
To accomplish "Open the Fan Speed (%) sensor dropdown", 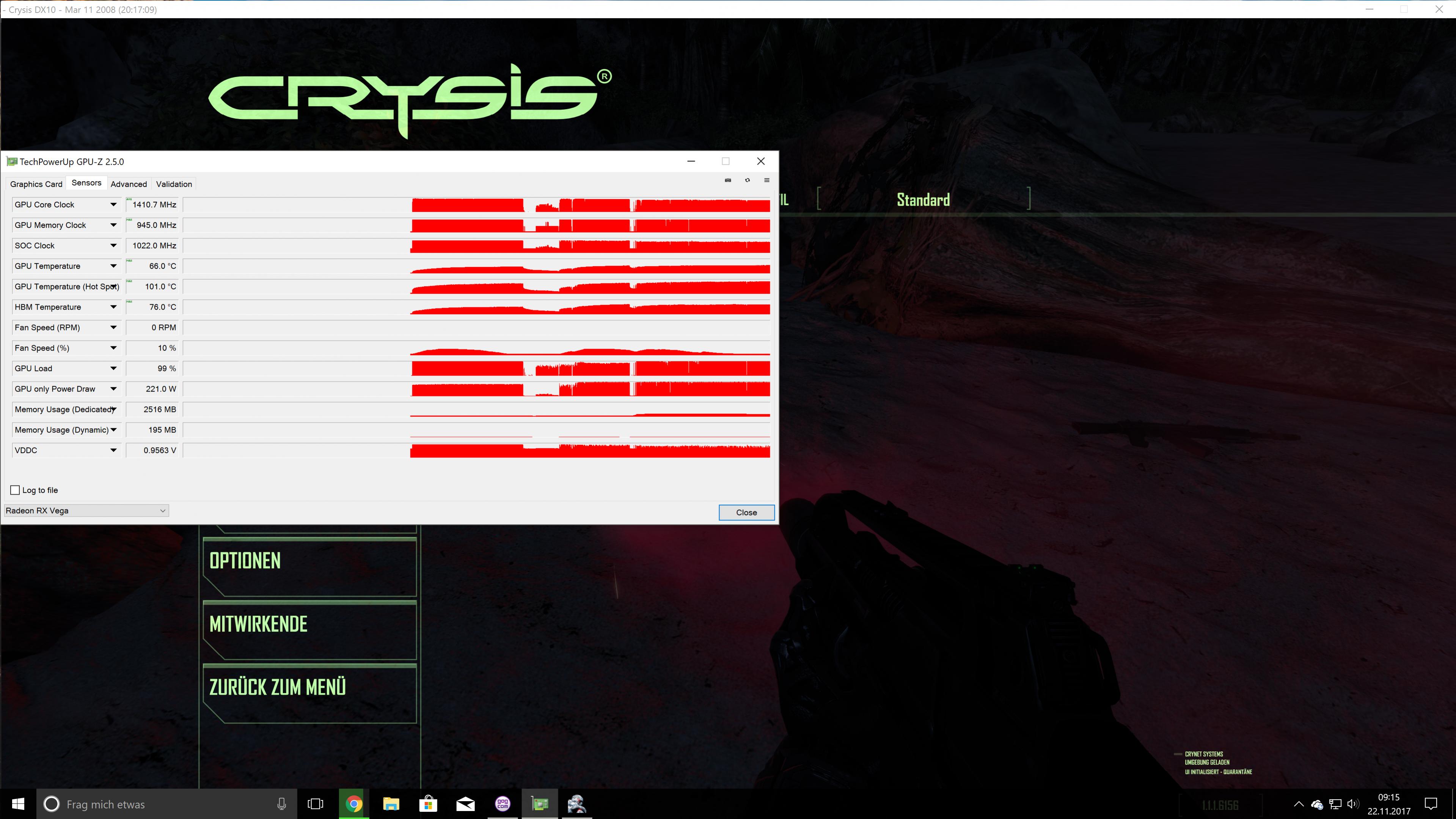I will coord(113,348).
